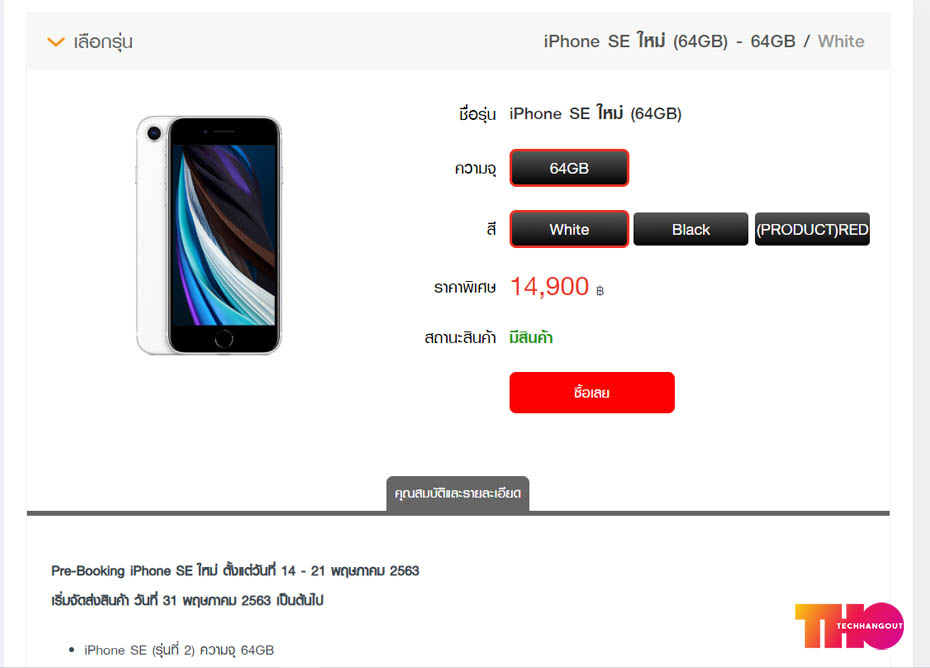Click the Pre-Booking iPhone SE announcement line

click(x=235, y=571)
